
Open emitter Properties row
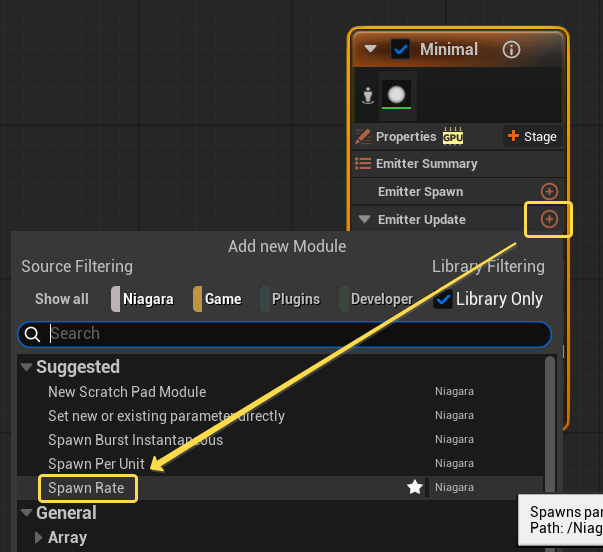pyautogui.click(x=406, y=137)
